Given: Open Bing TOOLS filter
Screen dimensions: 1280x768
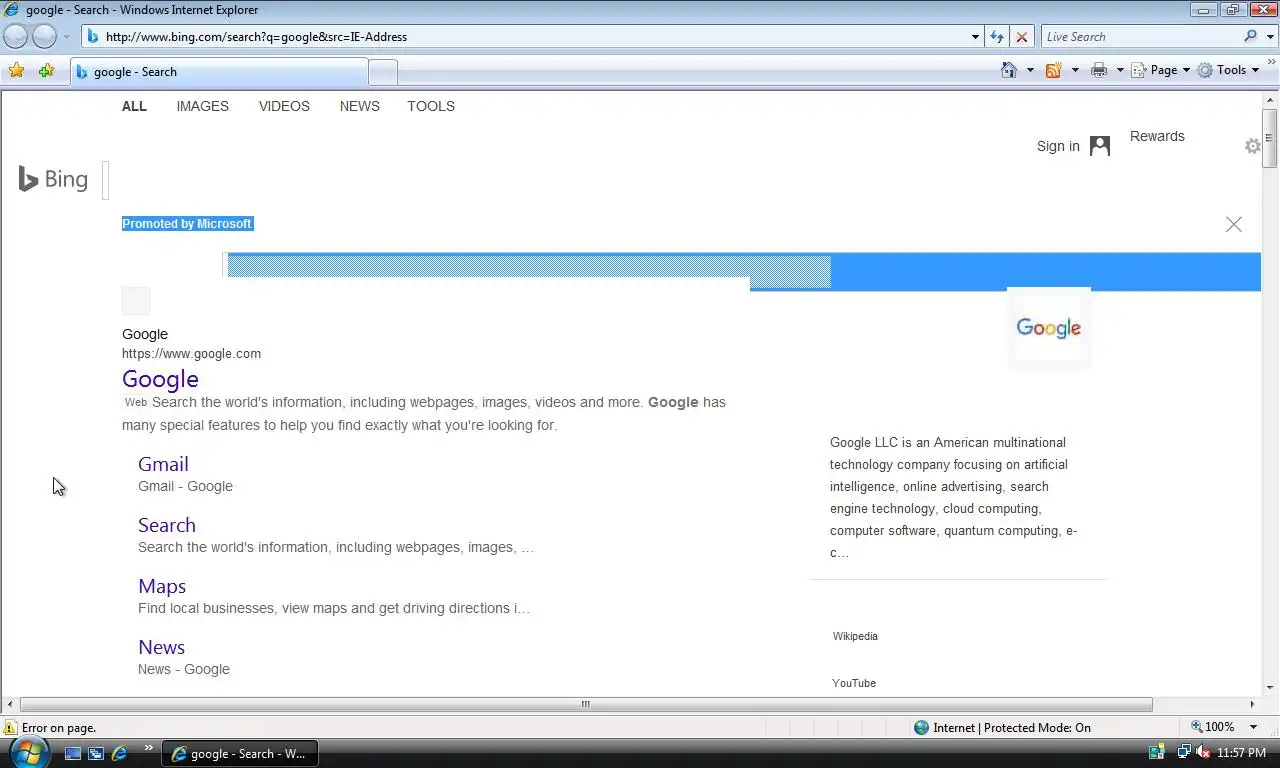Looking at the screenshot, I should point(431,106).
